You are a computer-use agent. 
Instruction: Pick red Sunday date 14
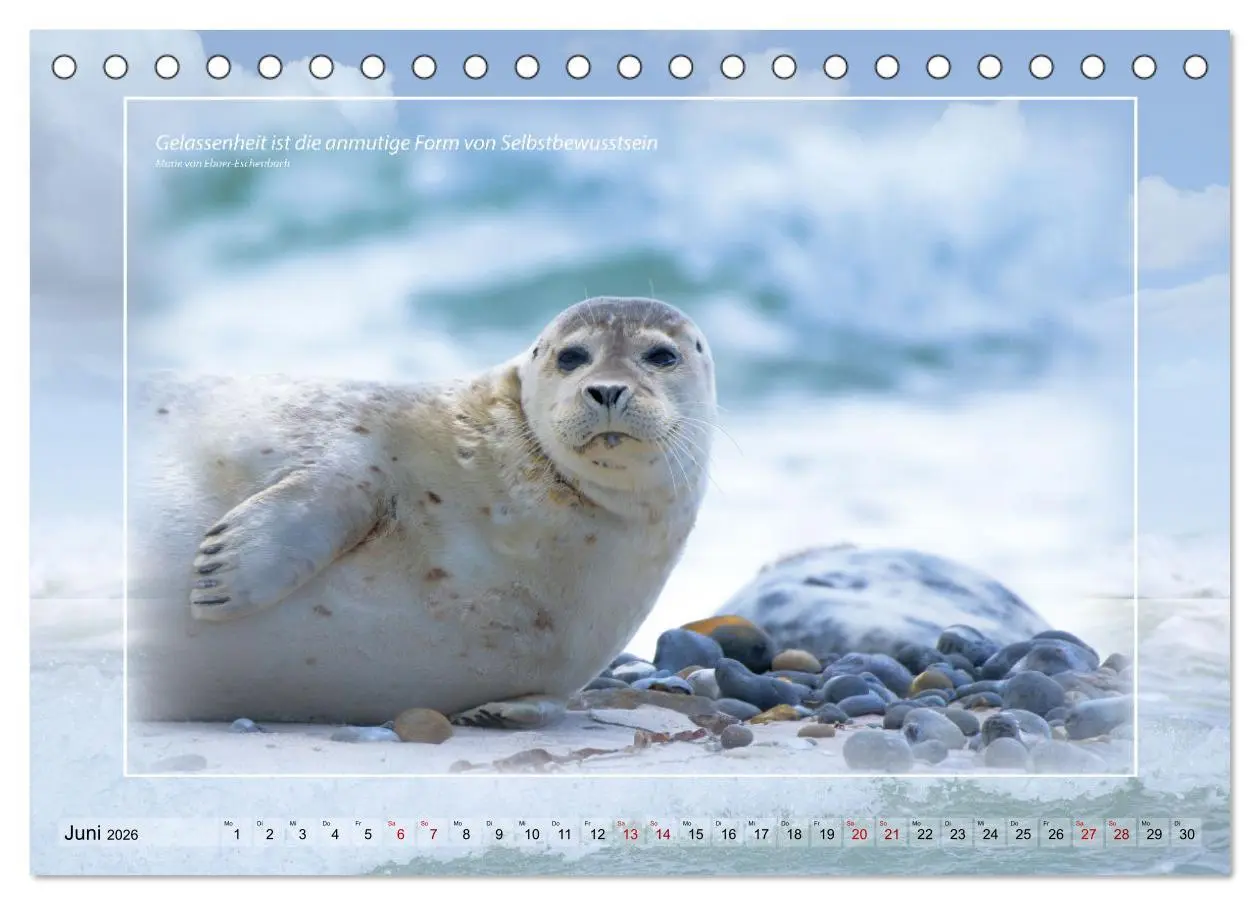coord(662,833)
